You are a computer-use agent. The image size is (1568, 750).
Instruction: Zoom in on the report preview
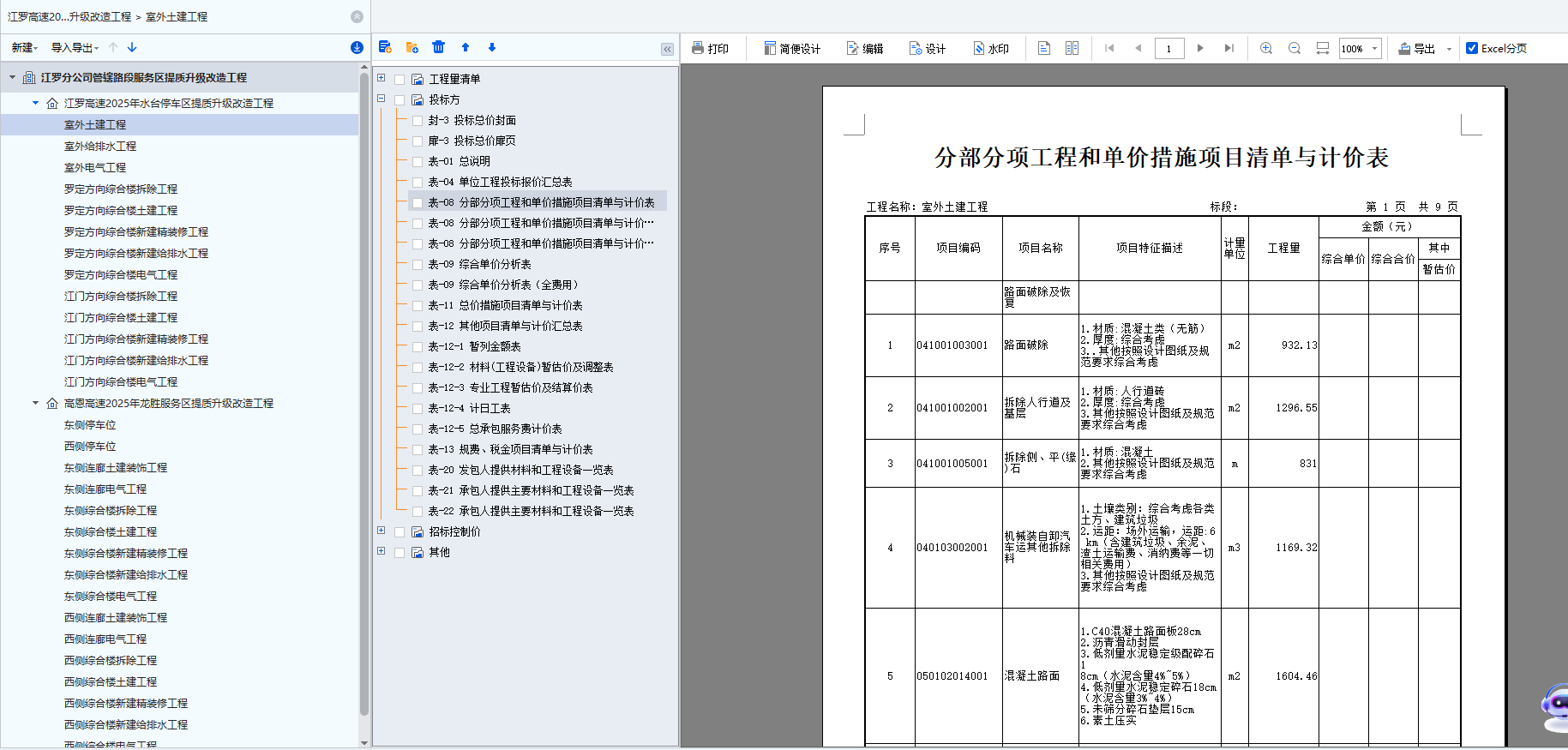pos(1265,48)
